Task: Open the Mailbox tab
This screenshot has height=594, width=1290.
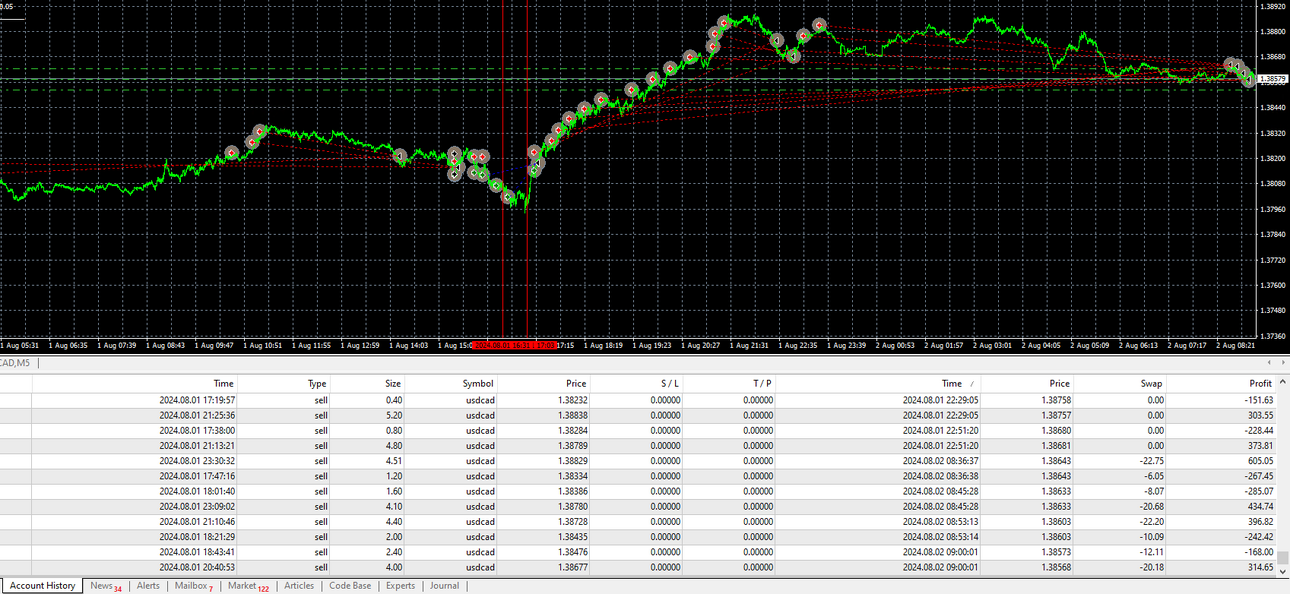Action: pyautogui.click(x=194, y=586)
